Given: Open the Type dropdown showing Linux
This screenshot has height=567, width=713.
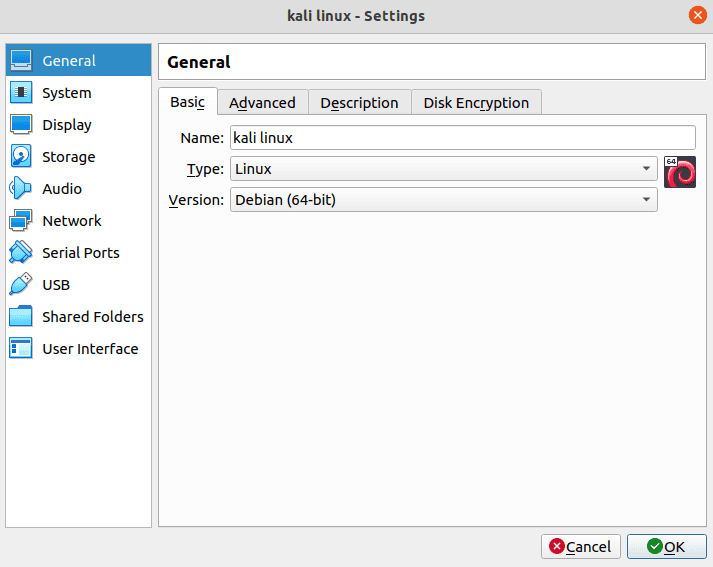Looking at the screenshot, I should [443, 169].
